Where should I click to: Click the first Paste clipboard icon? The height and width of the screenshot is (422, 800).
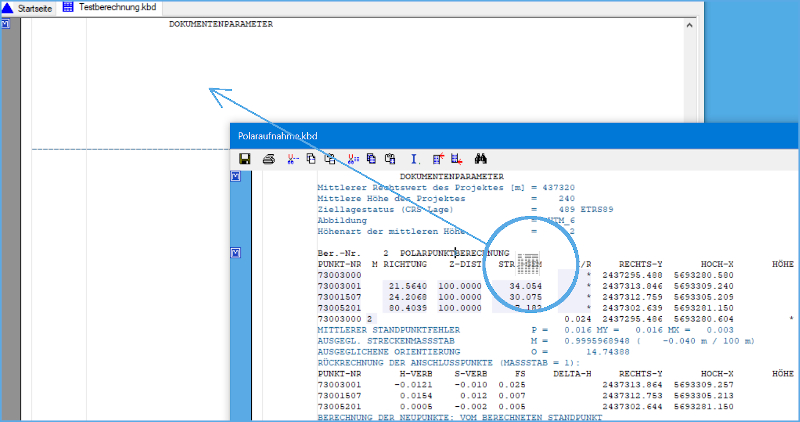point(330,158)
